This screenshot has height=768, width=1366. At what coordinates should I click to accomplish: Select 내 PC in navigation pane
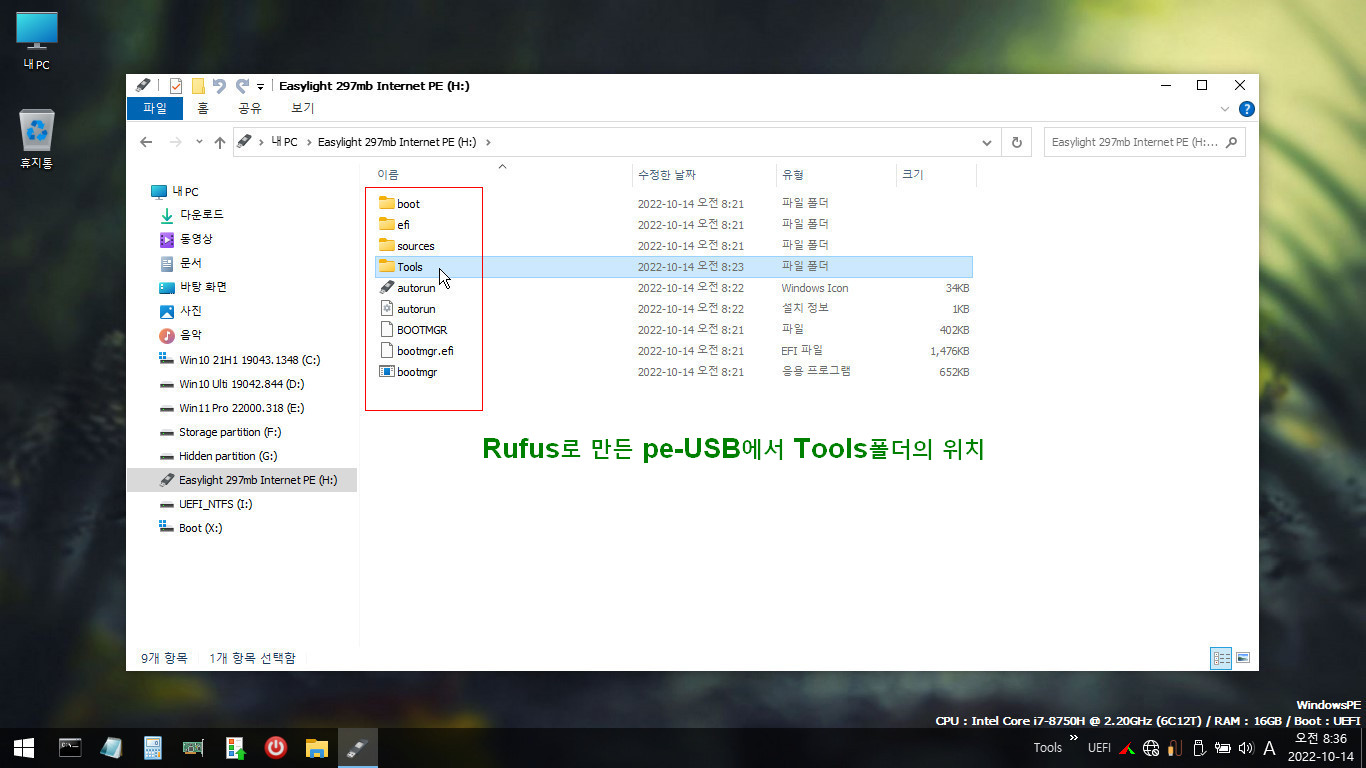tap(185, 191)
